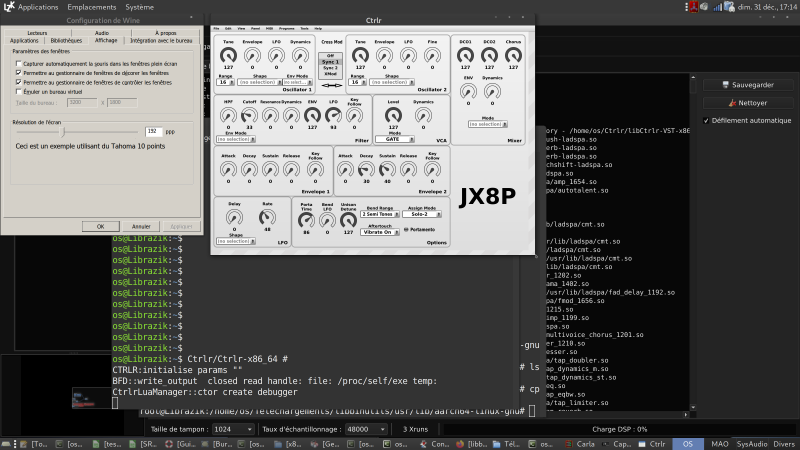Image resolution: width=800 pixels, height=450 pixels.
Task: Click the VCA Level knob
Action: [x=393, y=115]
